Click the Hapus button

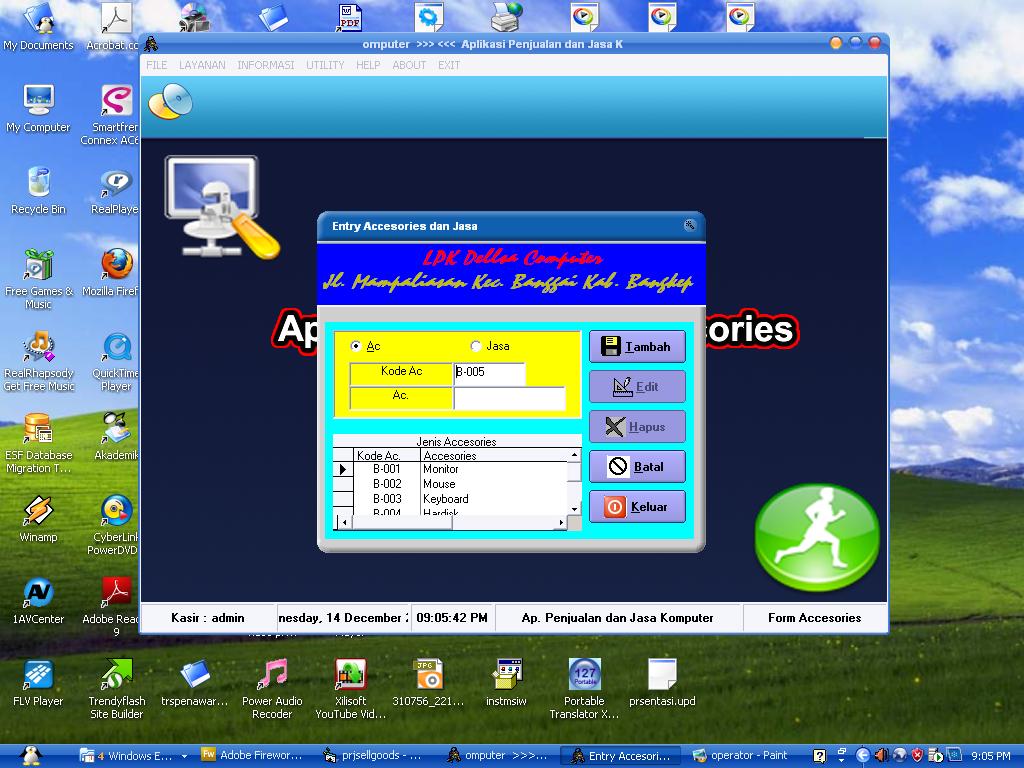coord(637,426)
